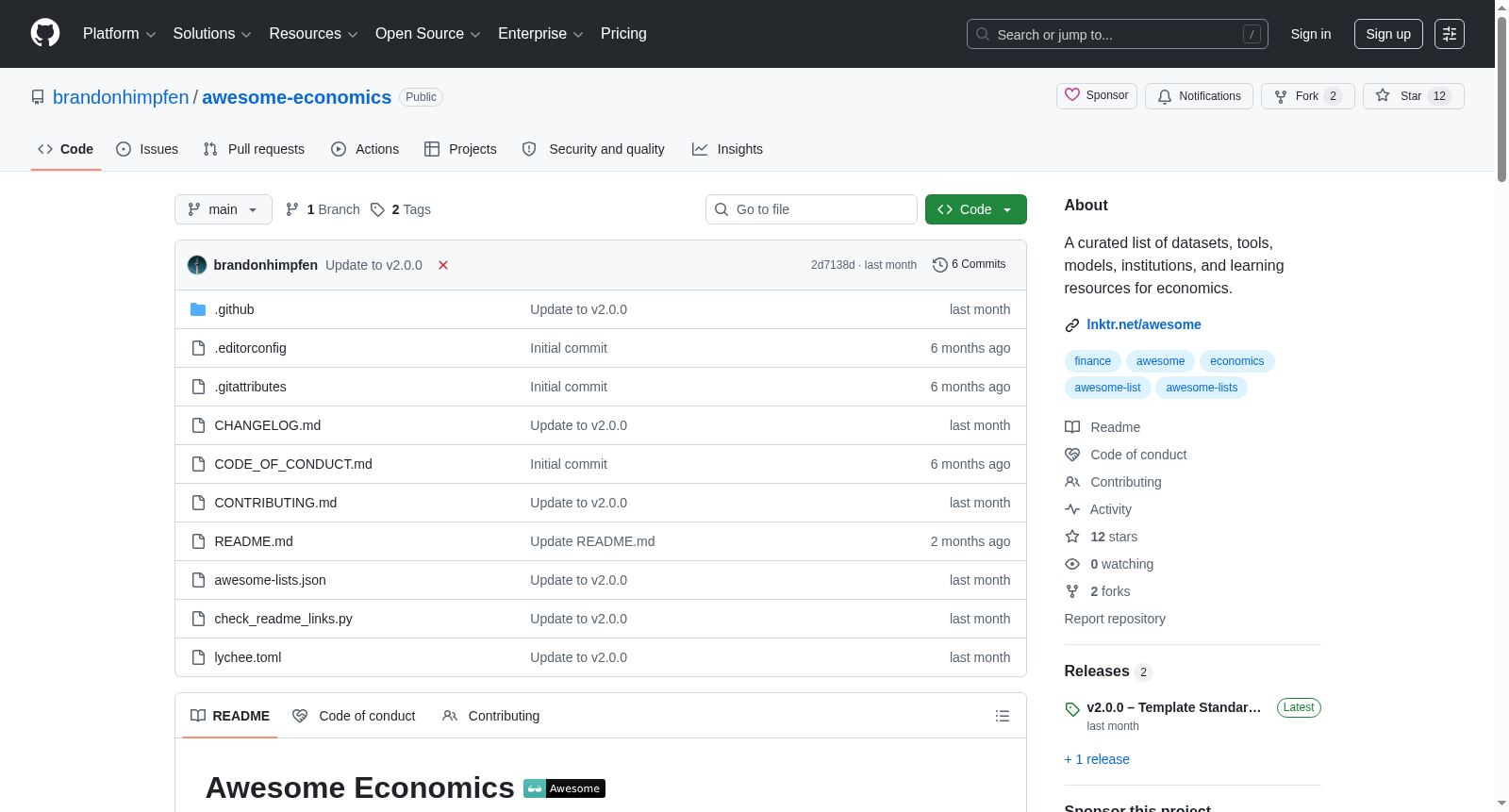Open the main branch selector dropdown

pos(224,209)
